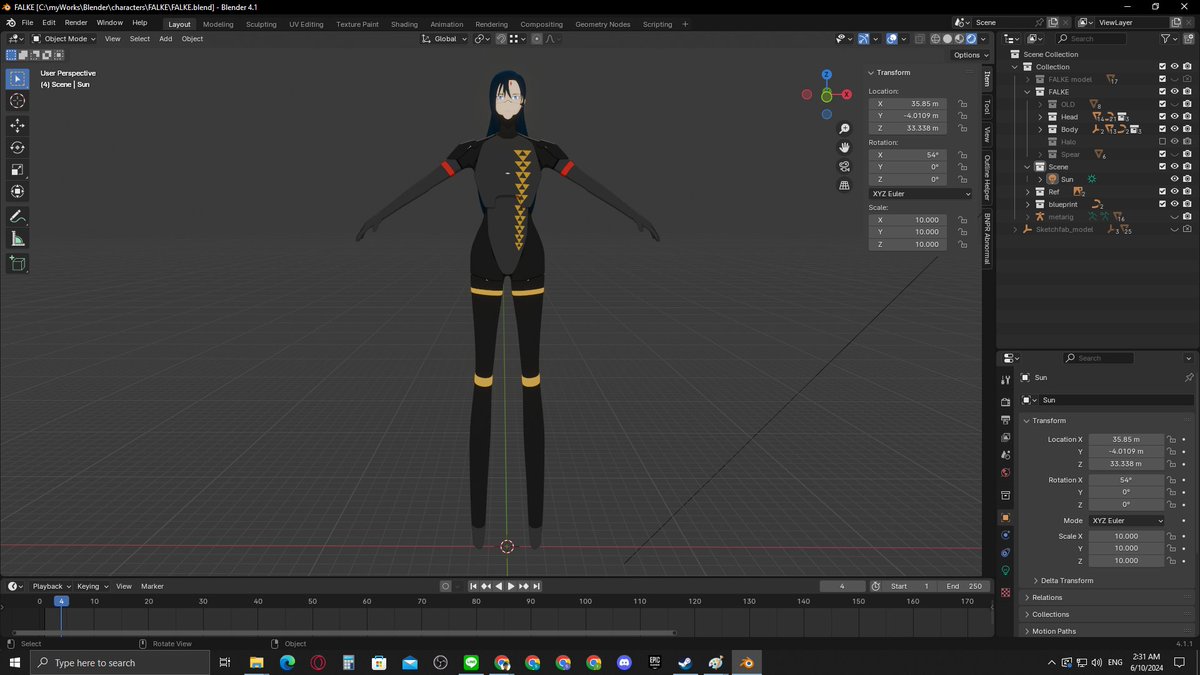The image size is (1200, 675).
Task: Open the File menu
Action: click(x=27, y=23)
